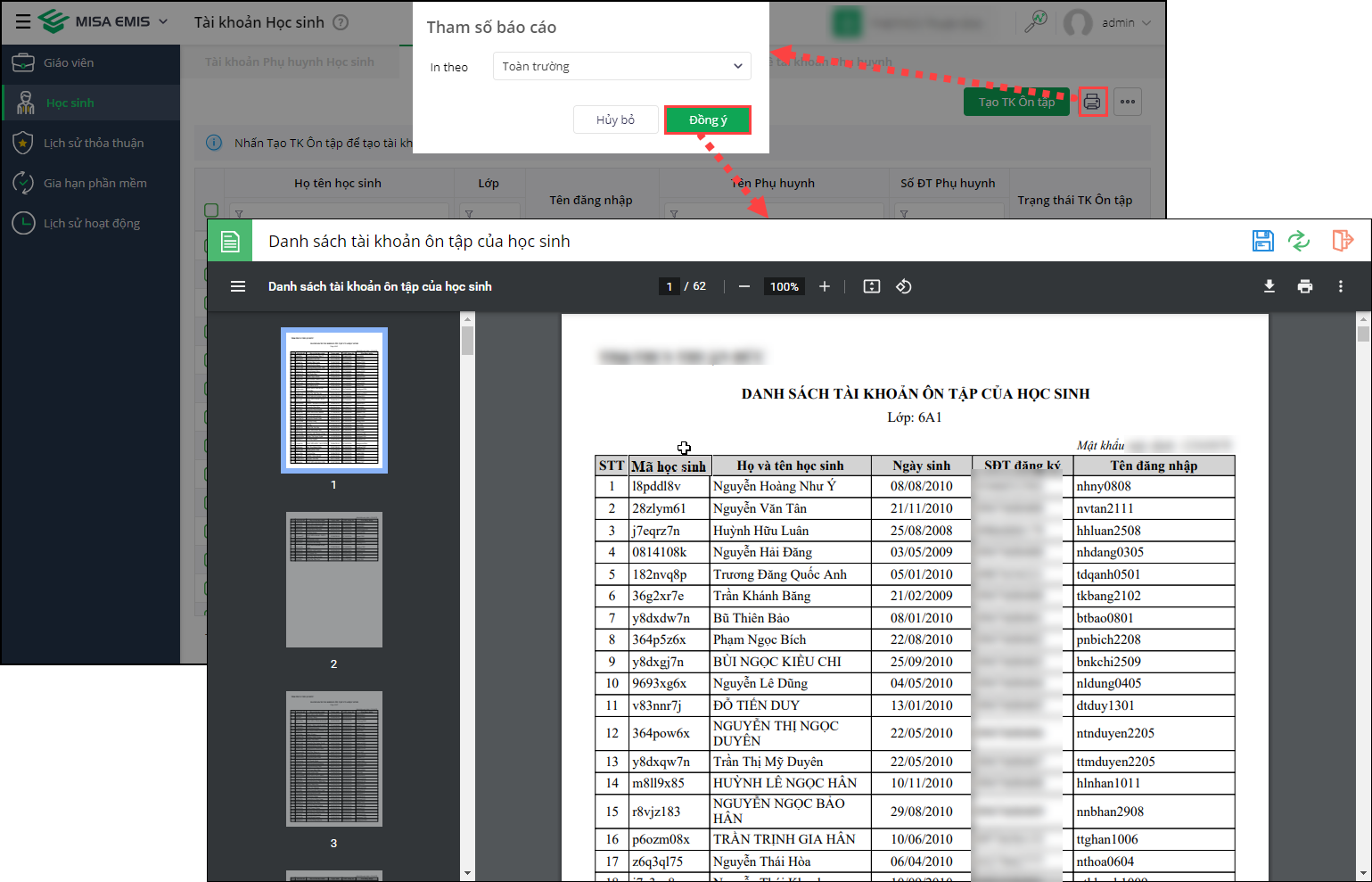Select page 3 thumbnail

pos(334,759)
